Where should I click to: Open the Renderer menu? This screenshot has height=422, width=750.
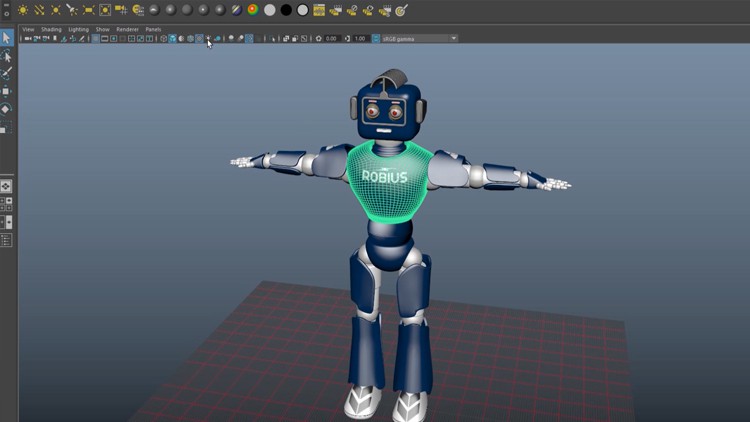pos(127,29)
